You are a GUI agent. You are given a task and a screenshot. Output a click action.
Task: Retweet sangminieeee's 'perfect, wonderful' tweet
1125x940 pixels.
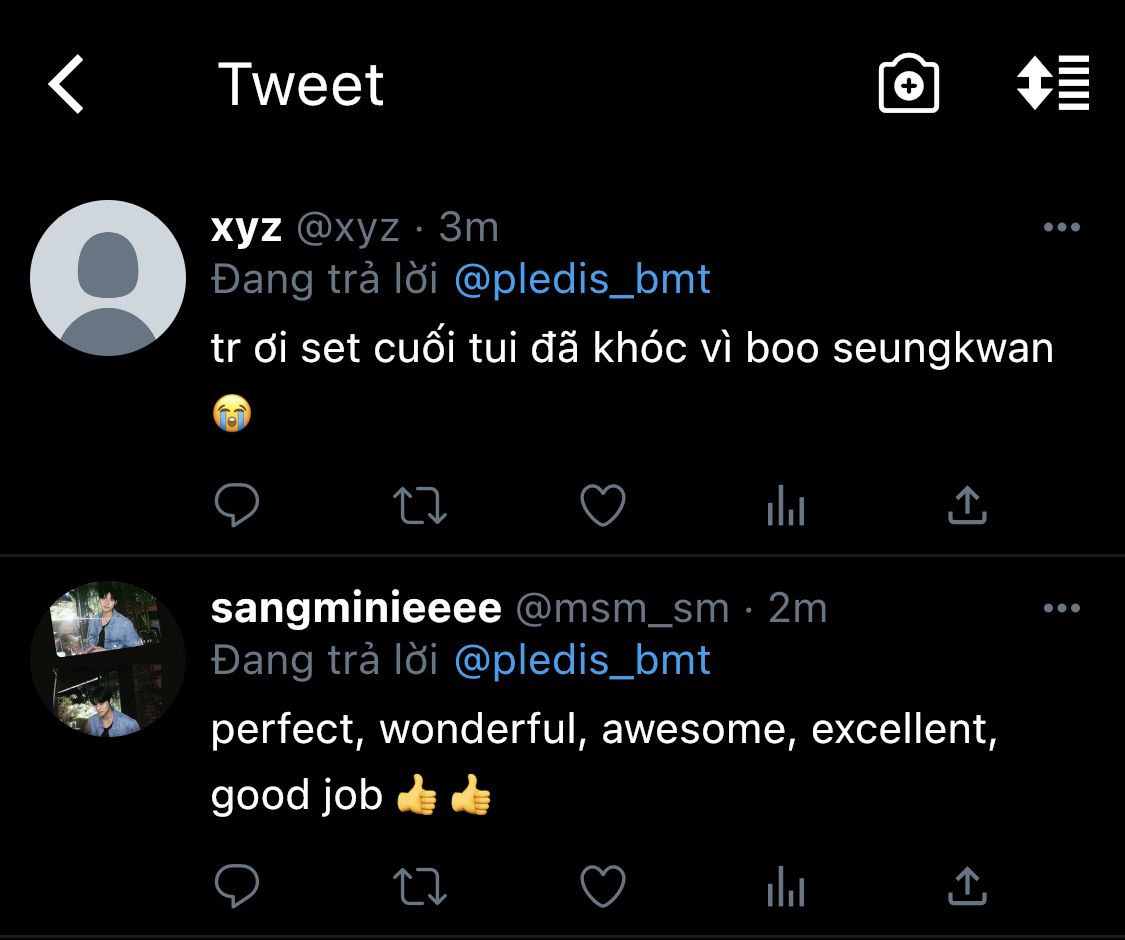coord(420,886)
